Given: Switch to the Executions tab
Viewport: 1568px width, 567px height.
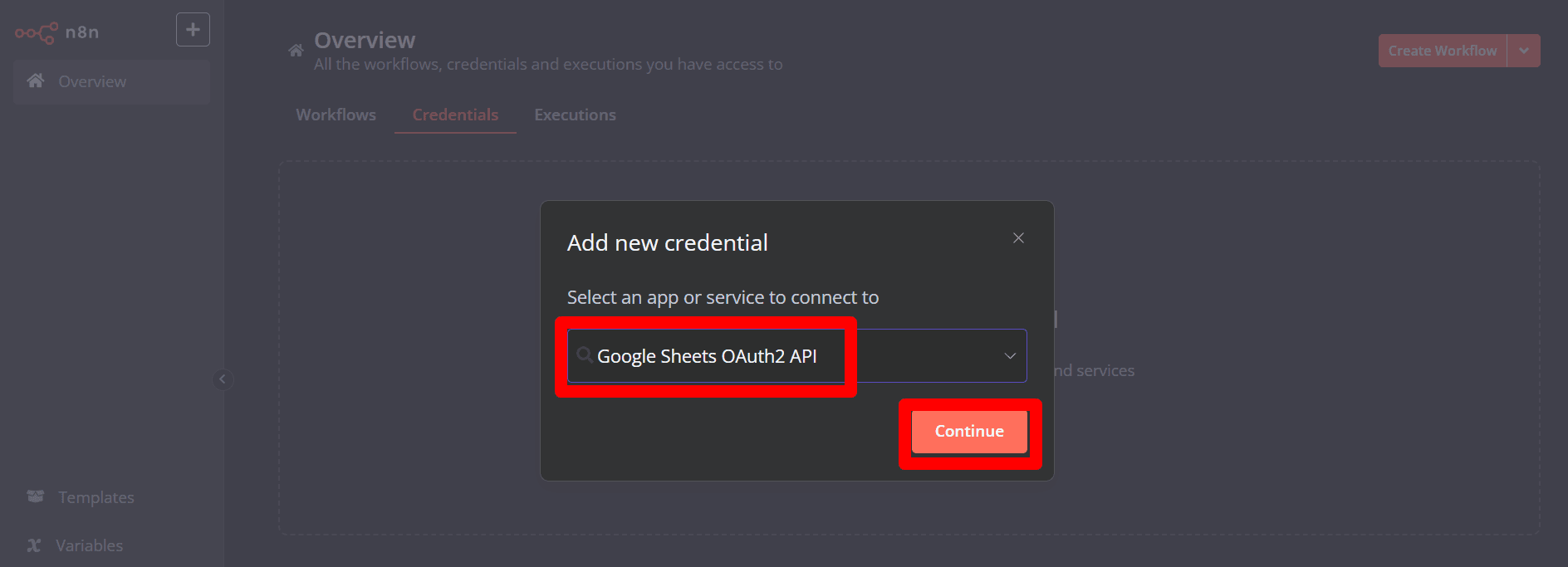Looking at the screenshot, I should (x=575, y=115).
